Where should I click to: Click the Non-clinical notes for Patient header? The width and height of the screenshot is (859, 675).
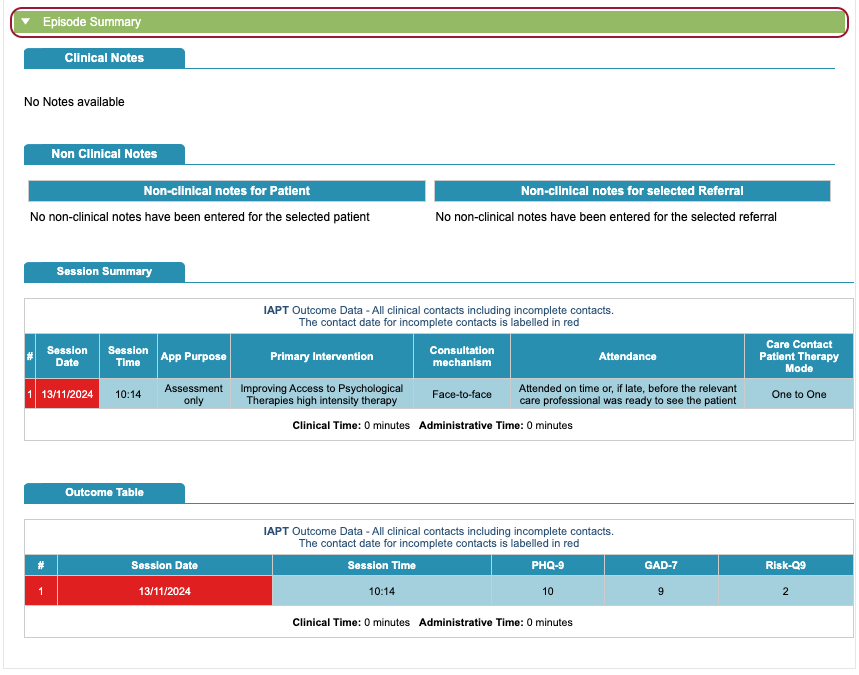[x=227, y=191]
